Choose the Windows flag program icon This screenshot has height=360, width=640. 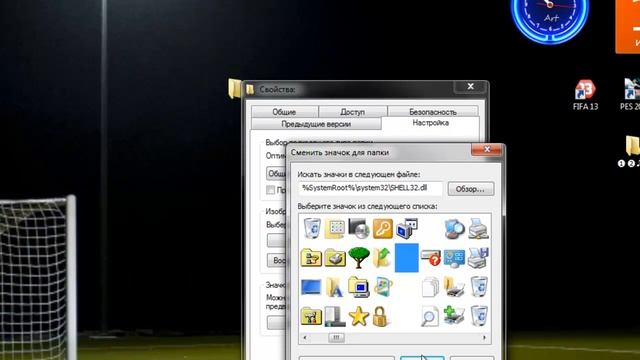(382, 287)
